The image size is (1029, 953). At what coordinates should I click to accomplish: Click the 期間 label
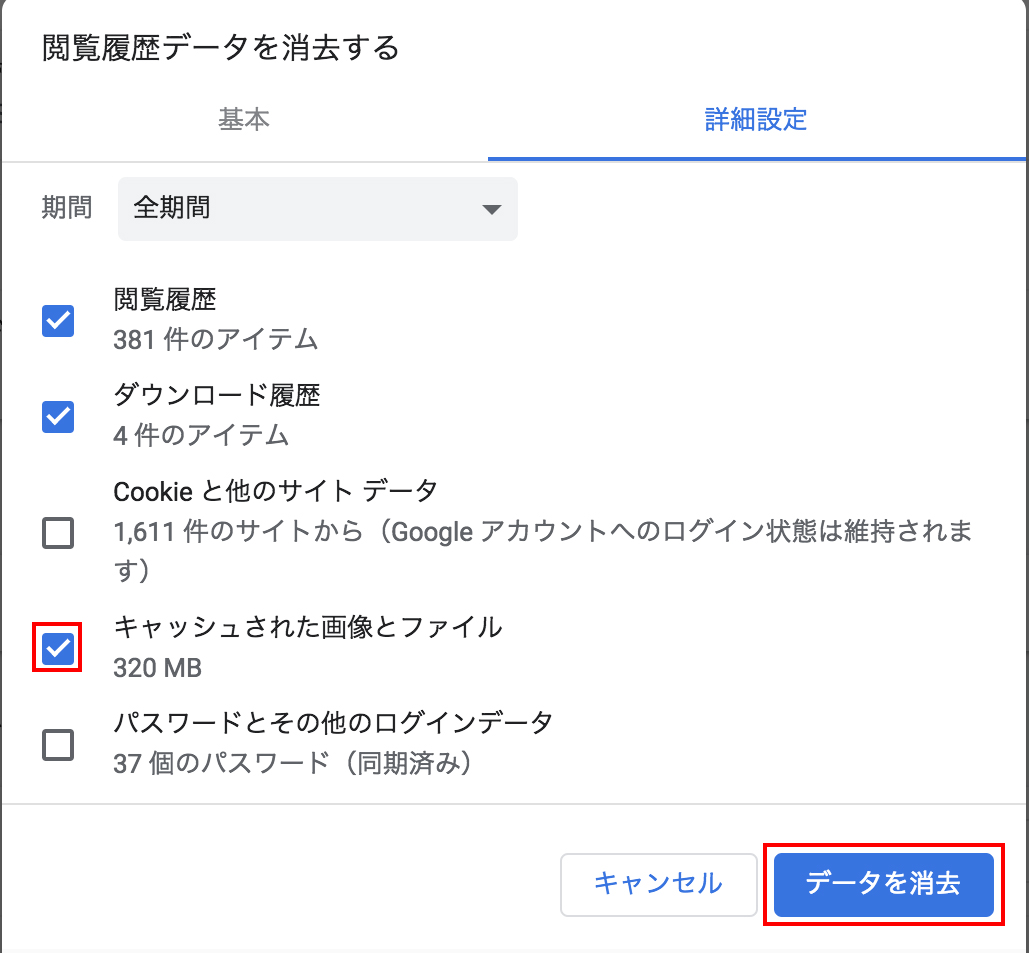67,208
